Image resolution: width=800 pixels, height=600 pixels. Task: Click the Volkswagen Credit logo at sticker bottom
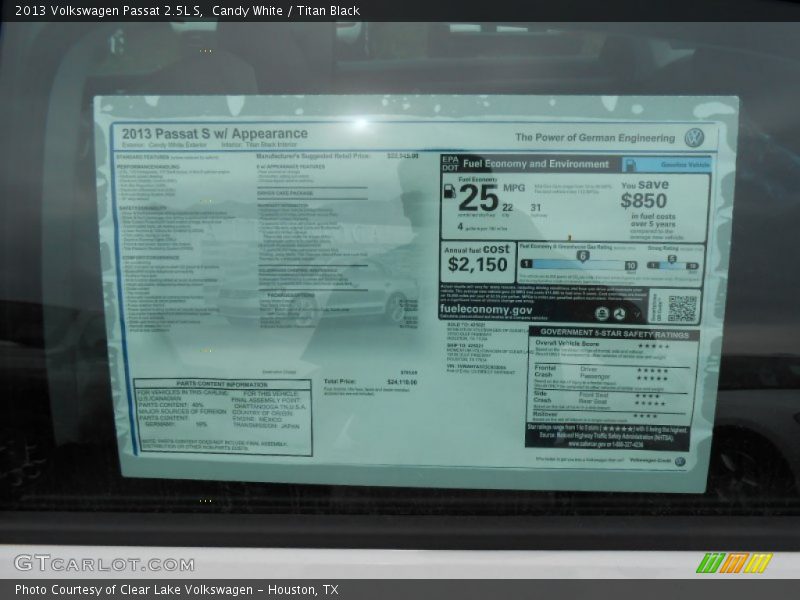coord(659,462)
